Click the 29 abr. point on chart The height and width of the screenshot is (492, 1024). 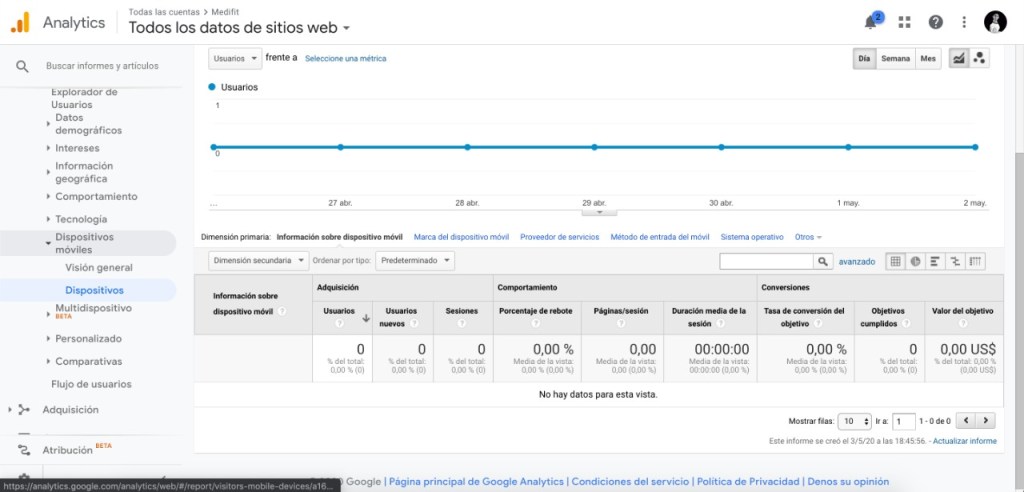[x=594, y=147]
